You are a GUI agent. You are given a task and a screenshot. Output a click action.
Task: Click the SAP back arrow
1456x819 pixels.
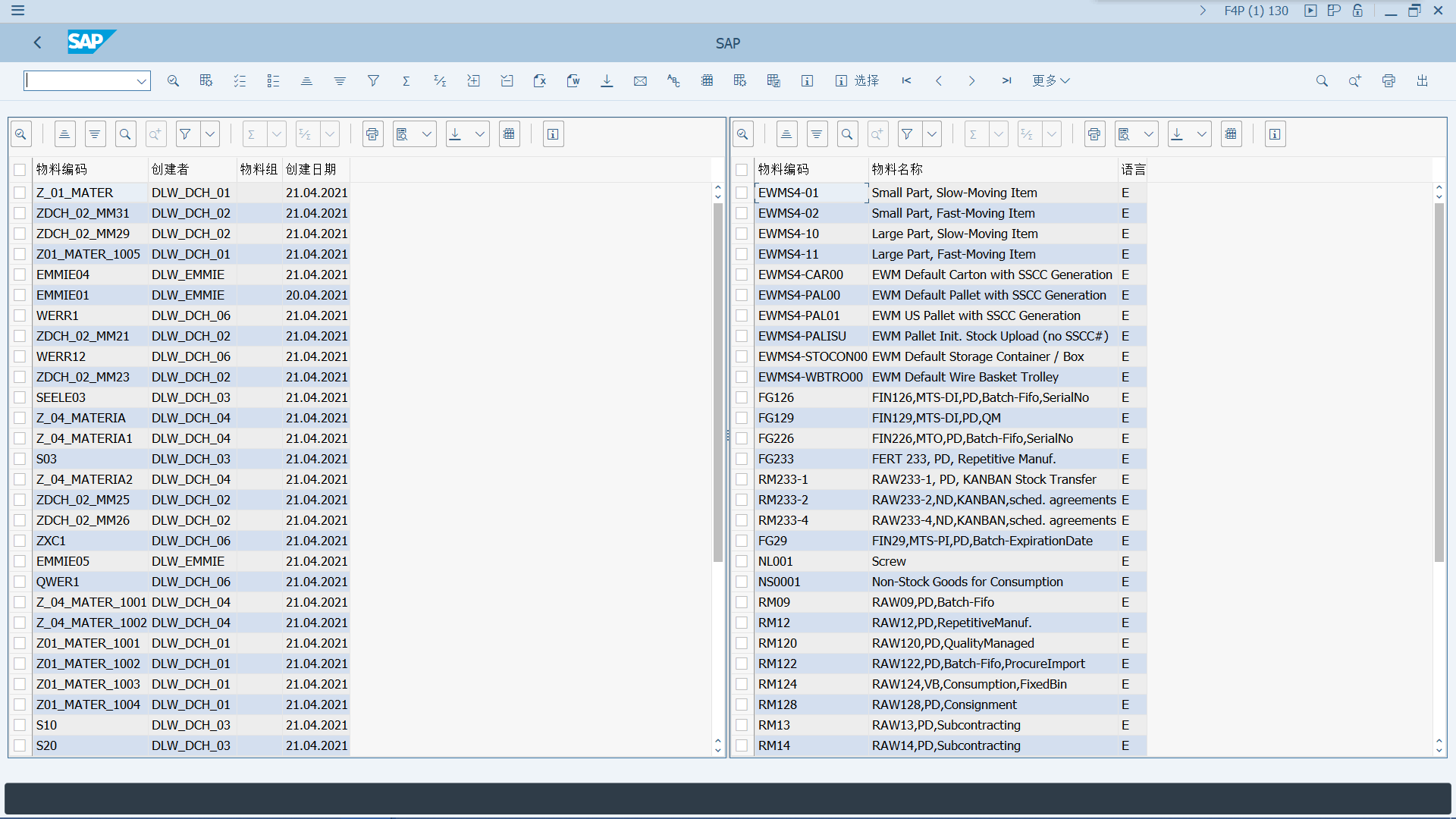point(38,42)
